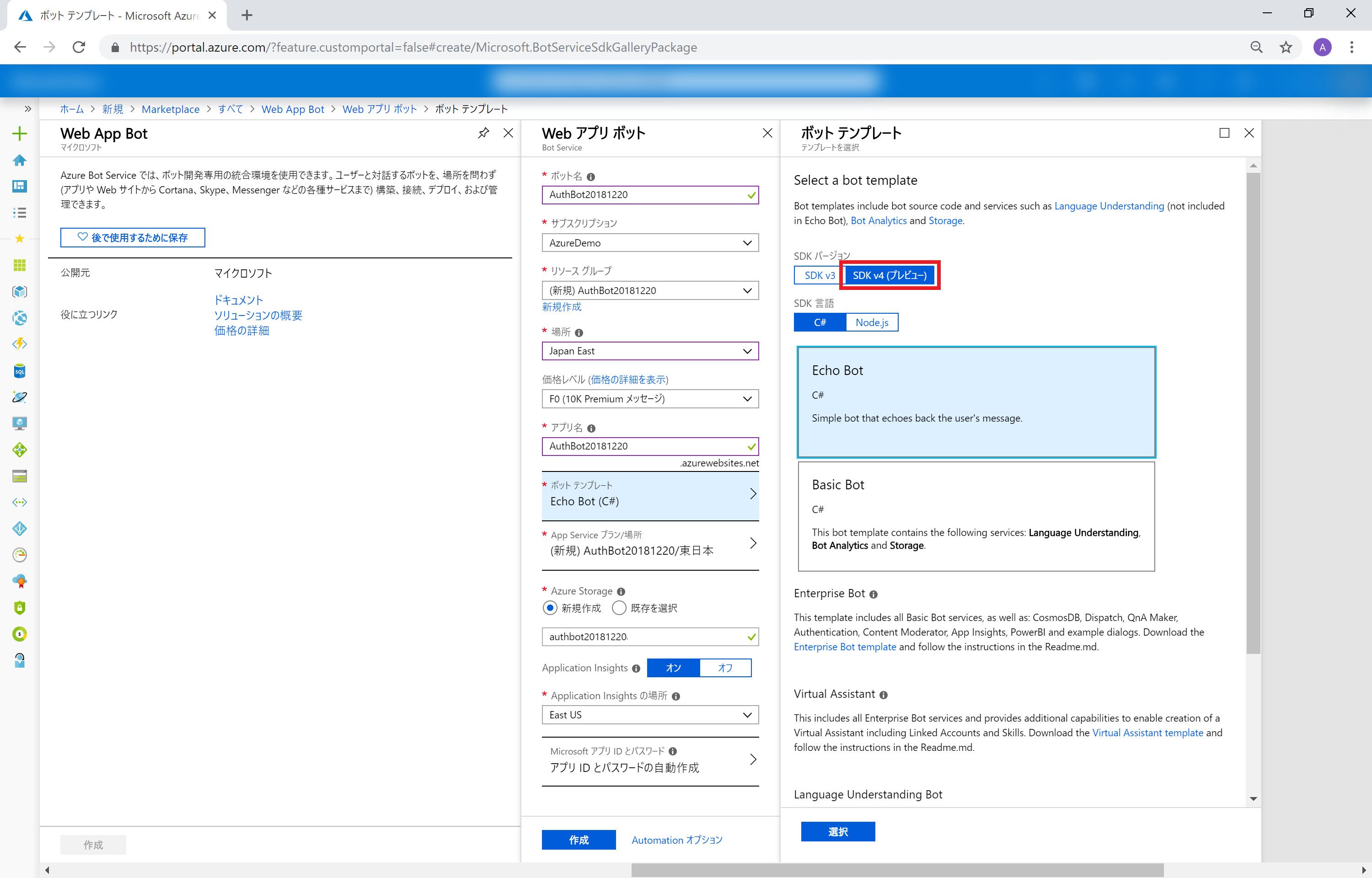Open All services from the sidebar list icon
The height and width of the screenshot is (878, 1372).
[x=19, y=212]
